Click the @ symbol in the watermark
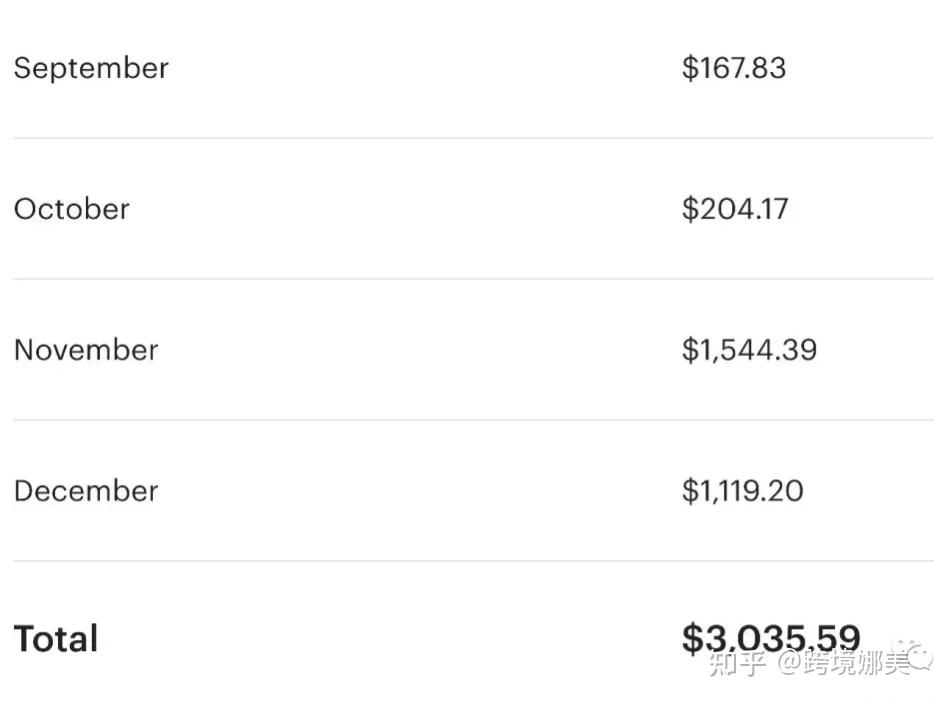The width and height of the screenshot is (934, 701). pos(790,662)
